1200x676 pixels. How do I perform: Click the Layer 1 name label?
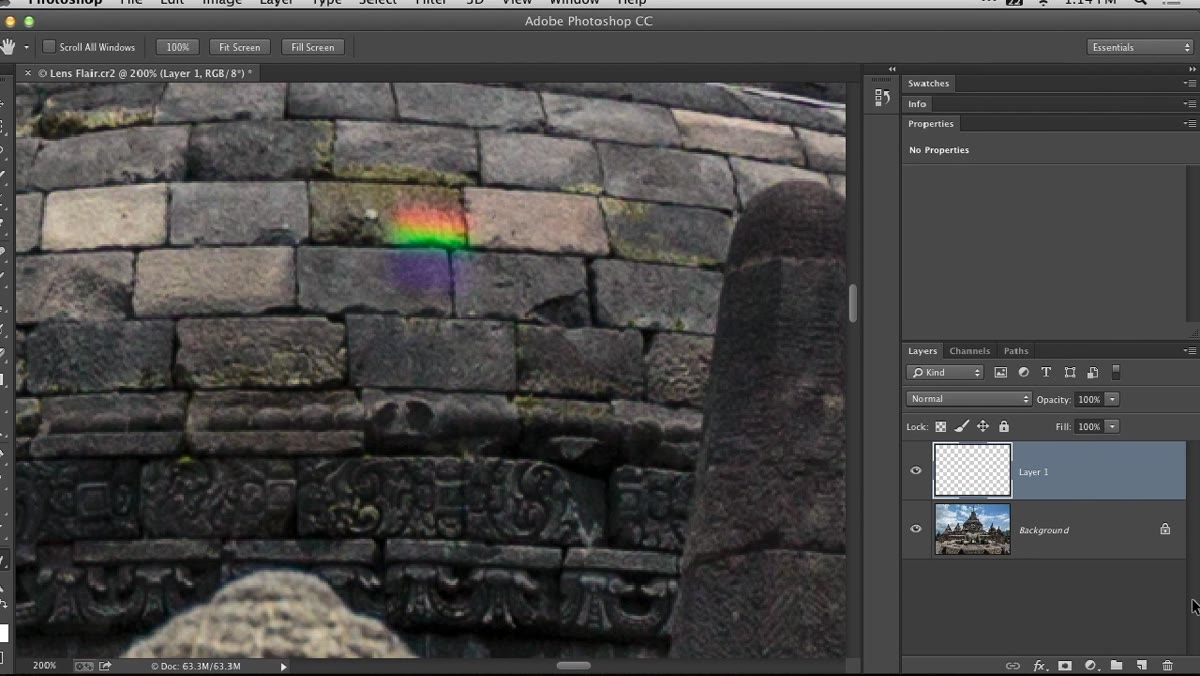click(1034, 472)
